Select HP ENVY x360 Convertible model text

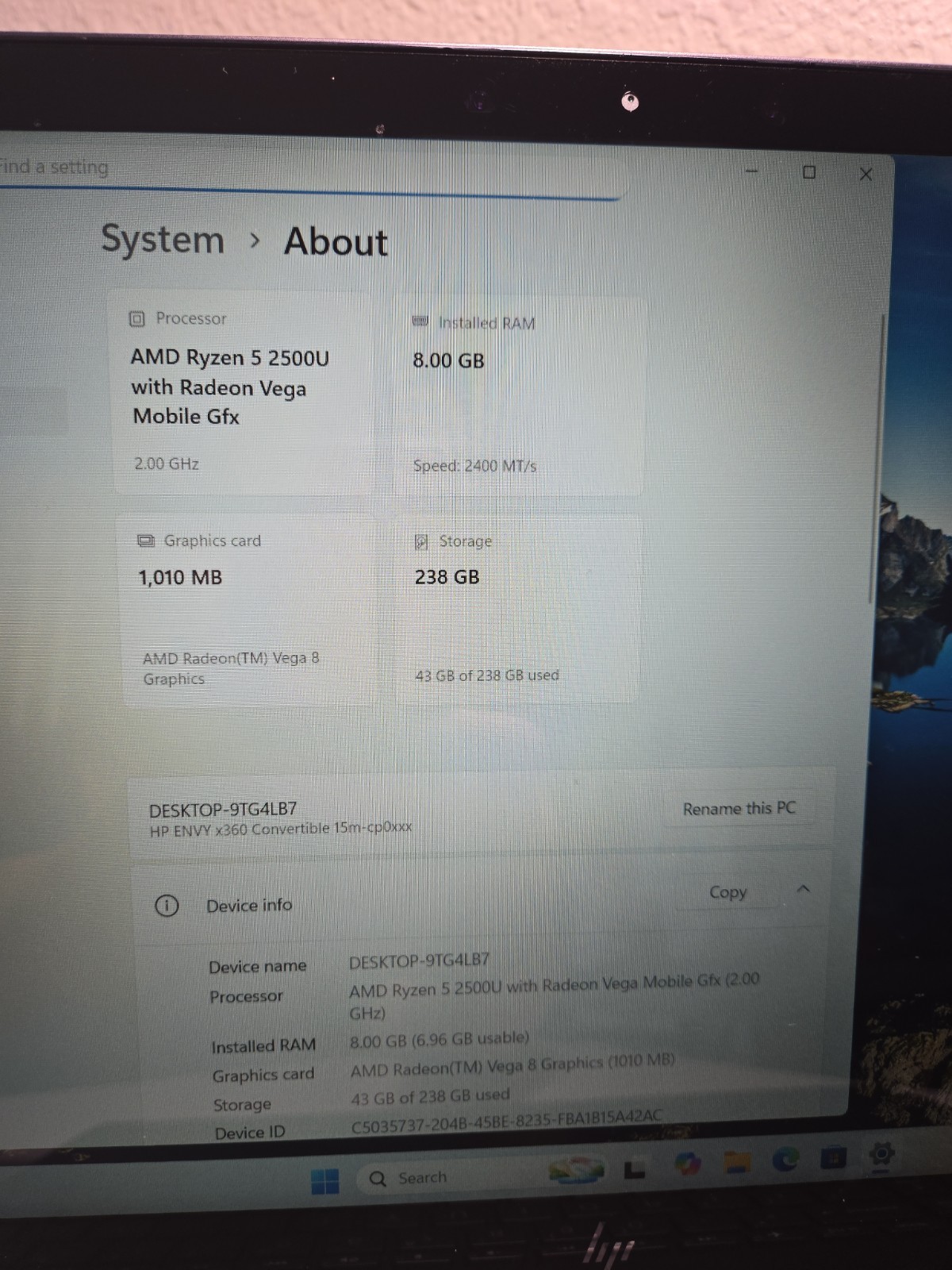point(281,829)
